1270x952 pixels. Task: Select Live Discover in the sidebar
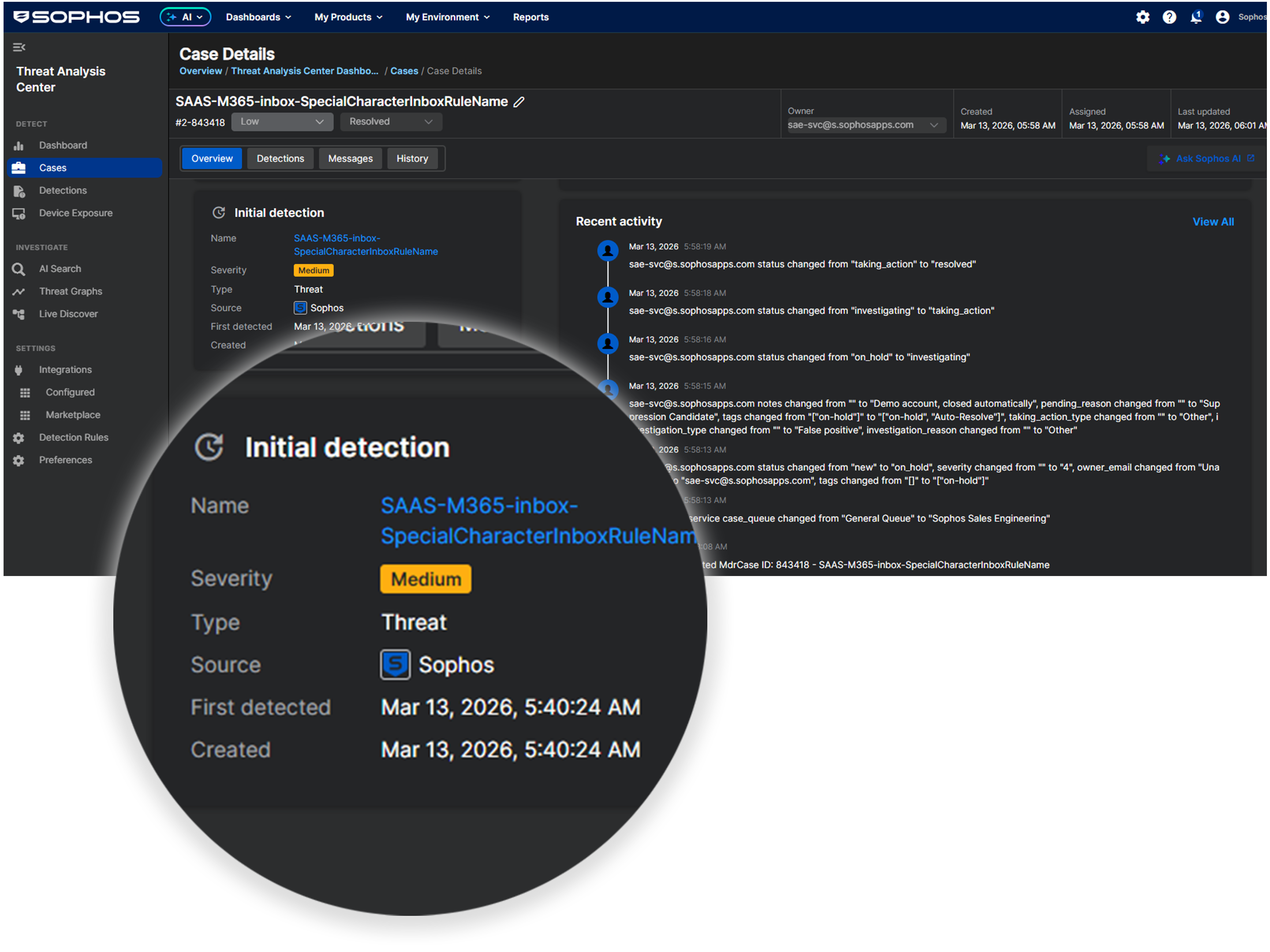(x=68, y=313)
